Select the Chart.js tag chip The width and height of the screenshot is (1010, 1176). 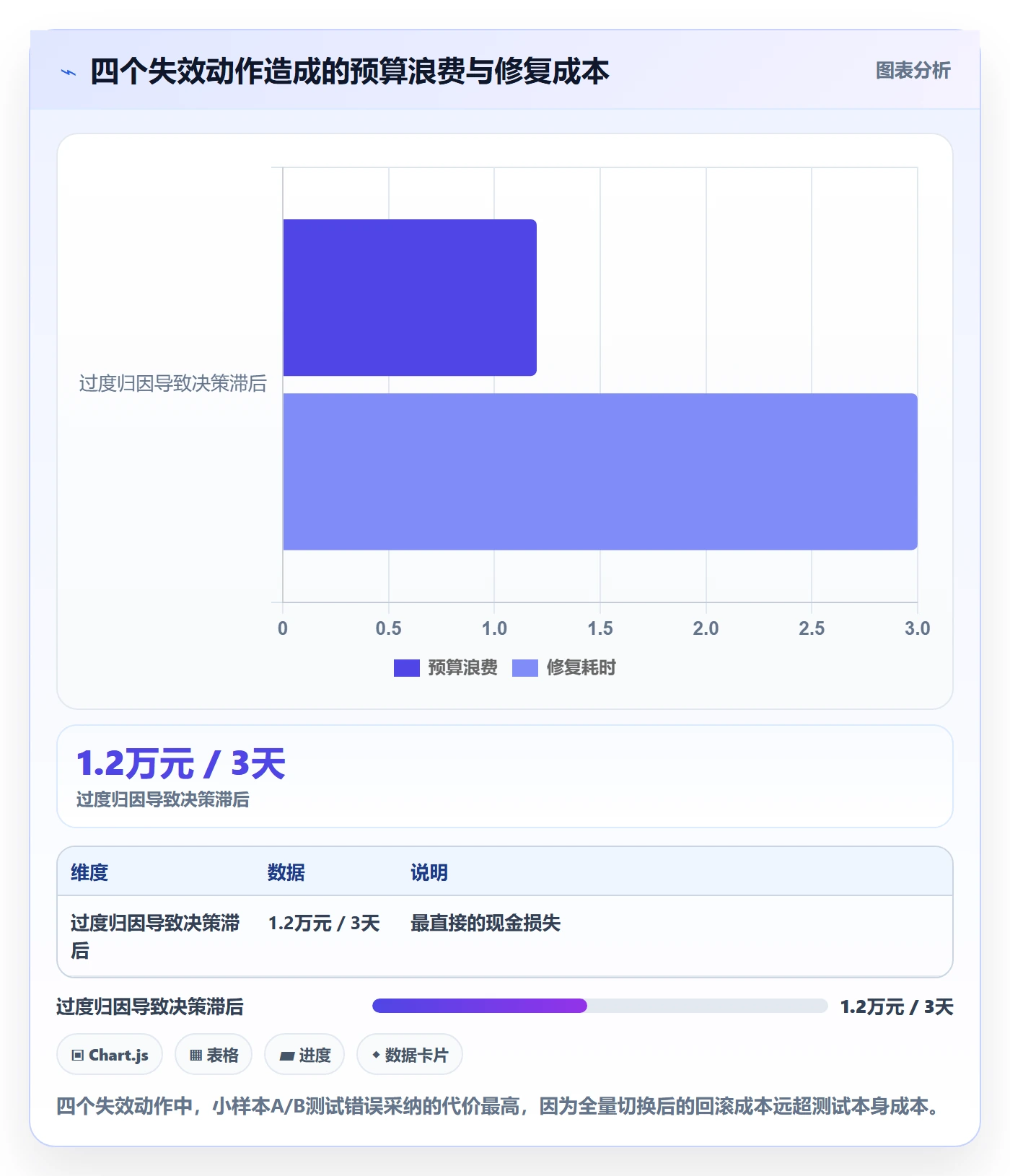tap(110, 1055)
